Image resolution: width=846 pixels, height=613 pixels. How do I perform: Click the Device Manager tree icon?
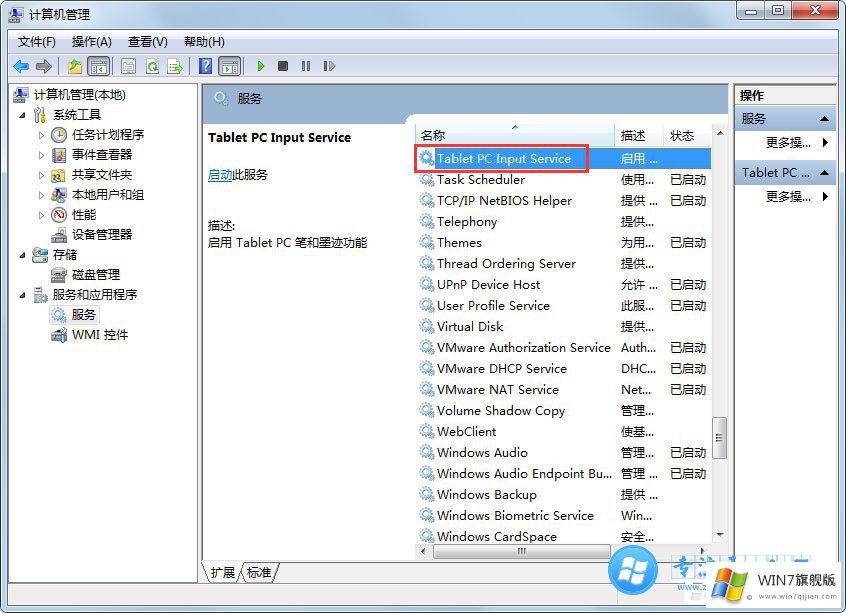click(59, 235)
